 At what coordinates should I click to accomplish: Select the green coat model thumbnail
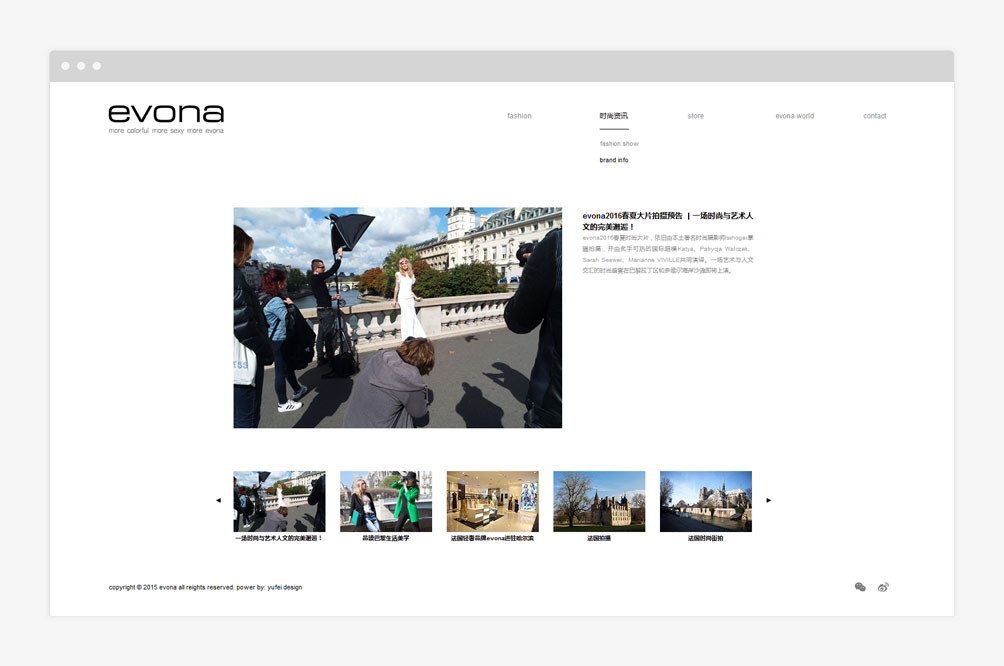click(x=386, y=501)
